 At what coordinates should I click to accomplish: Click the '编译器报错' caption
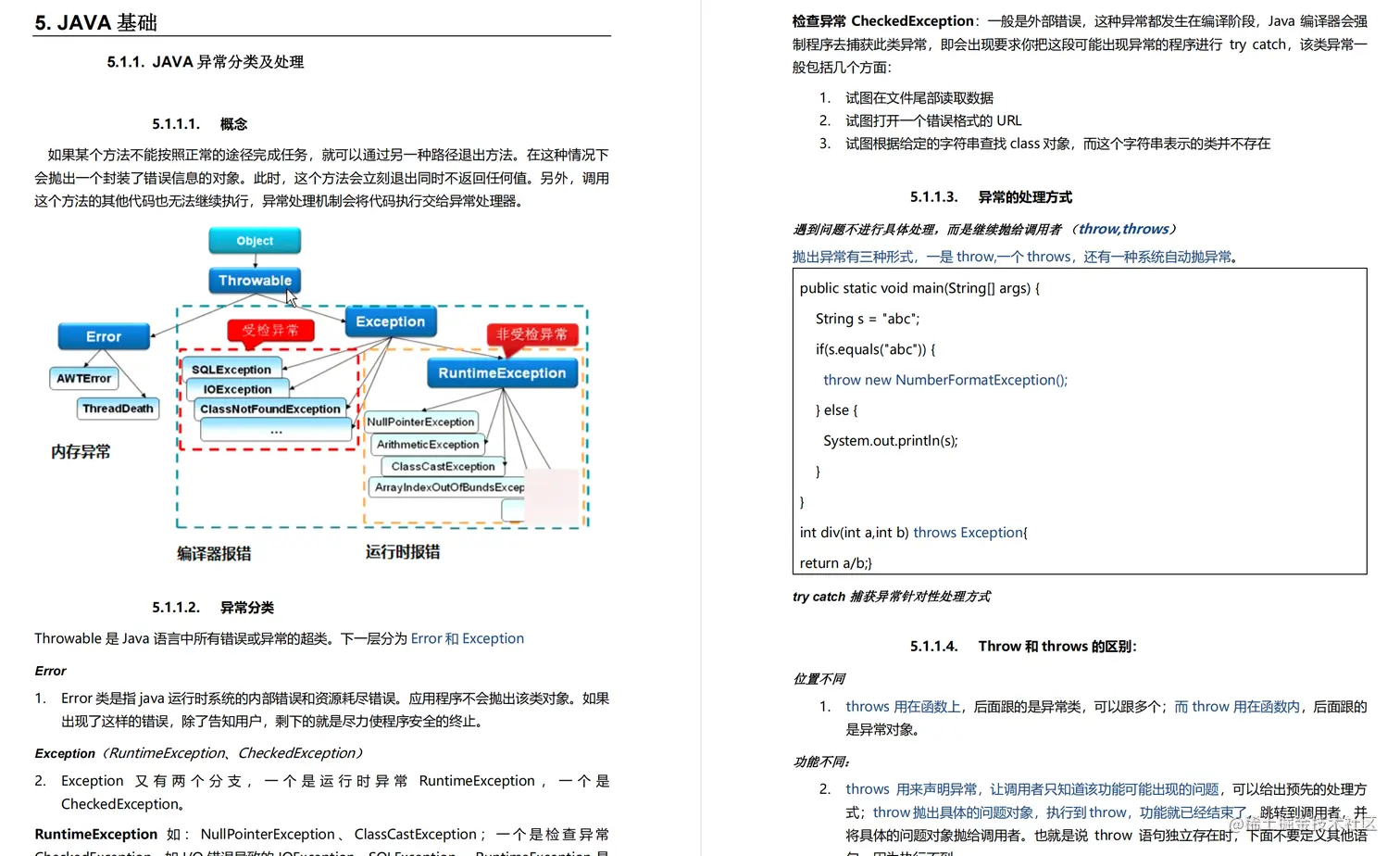tap(214, 553)
